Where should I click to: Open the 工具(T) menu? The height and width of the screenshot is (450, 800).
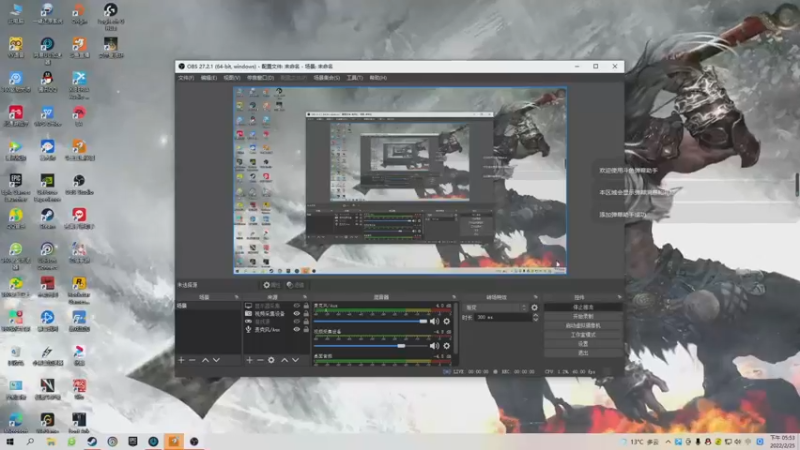pyautogui.click(x=355, y=78)
